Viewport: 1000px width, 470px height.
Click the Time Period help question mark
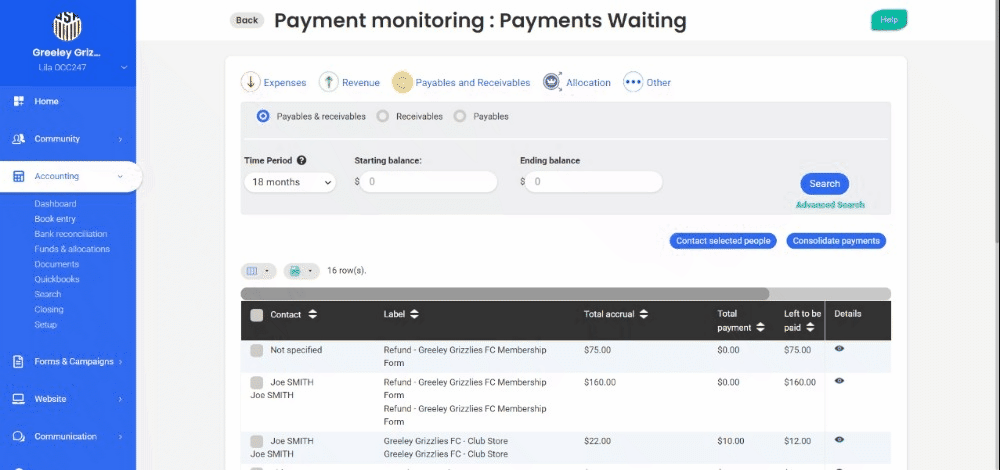coord(301,160)
